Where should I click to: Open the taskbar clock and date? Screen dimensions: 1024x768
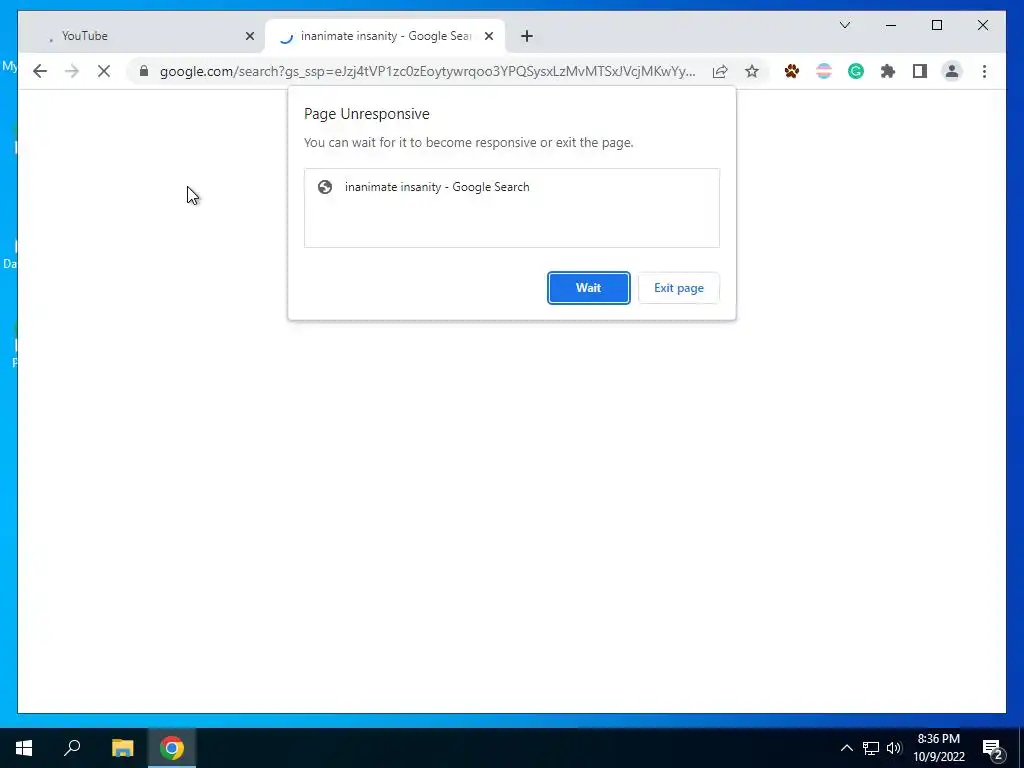tap(939, 748)
